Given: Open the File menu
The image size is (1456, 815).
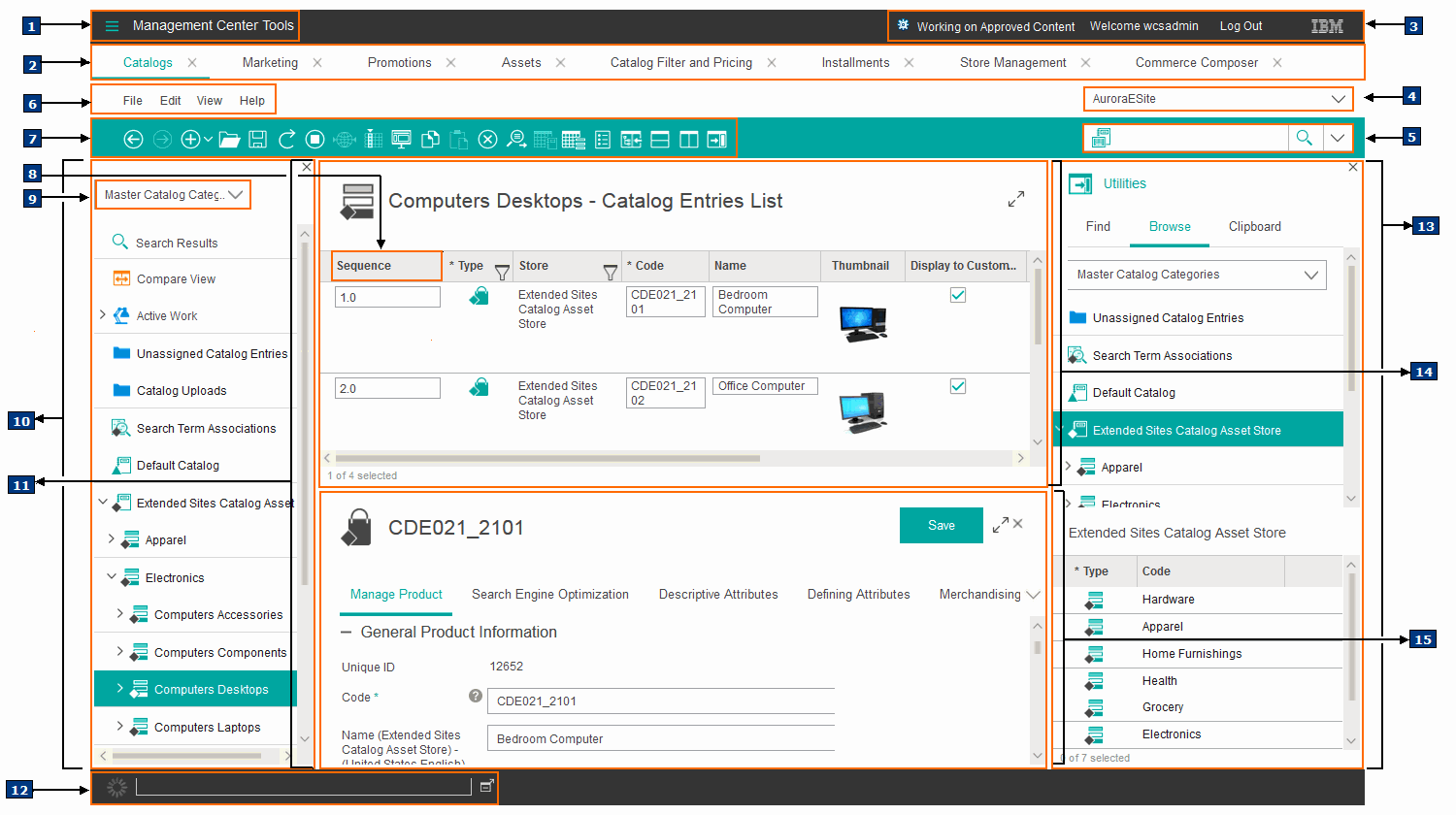Looking at the screenshot, I should 133,100.
